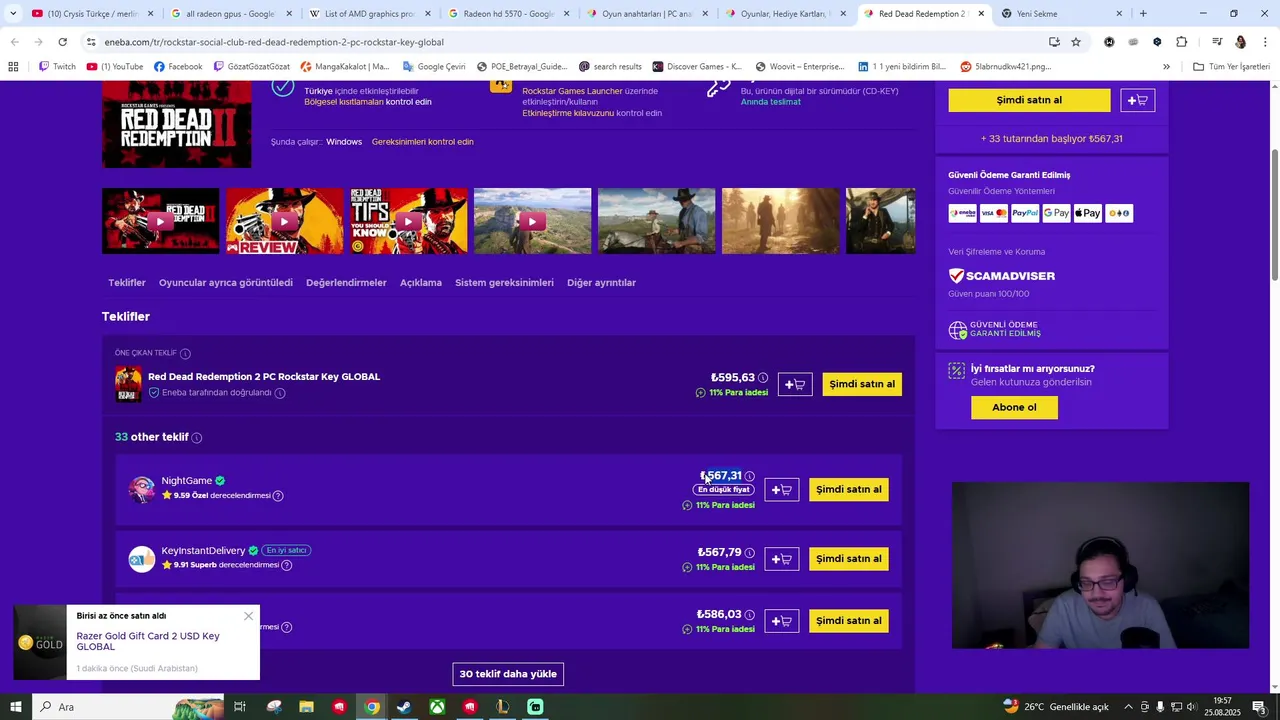Open Google Çeviri bookmark
This screenshot has height=720, width=1280.
coord(434,67)
